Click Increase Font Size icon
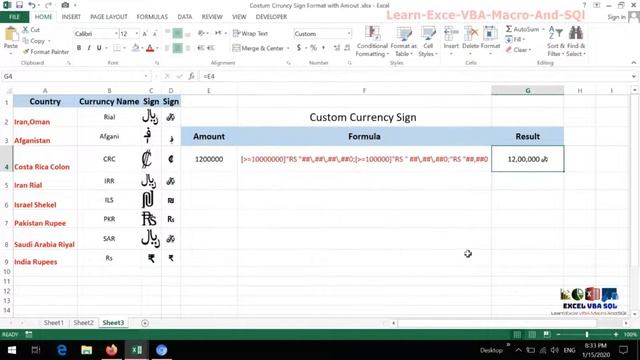This screenshot has width=640, height=360. 144,34
